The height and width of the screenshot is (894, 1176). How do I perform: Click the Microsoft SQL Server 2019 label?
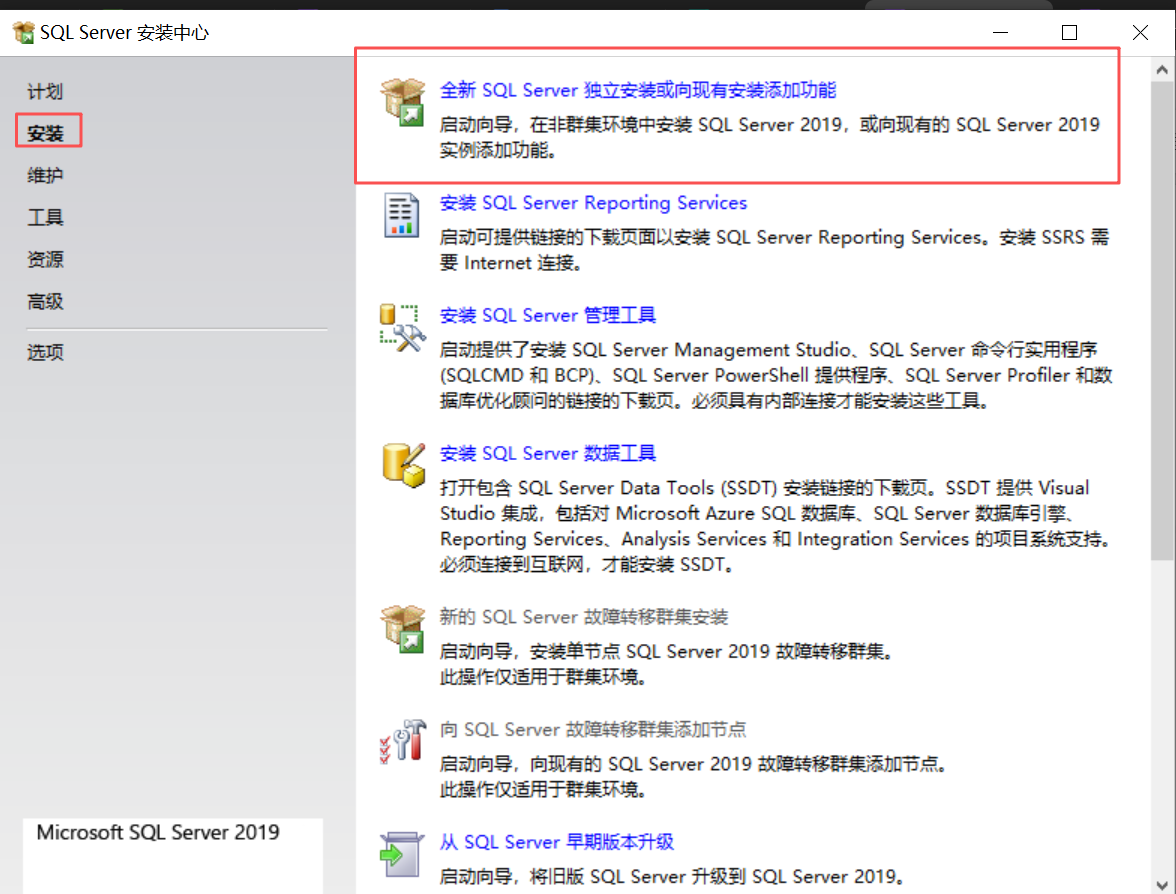coord(158,832)
